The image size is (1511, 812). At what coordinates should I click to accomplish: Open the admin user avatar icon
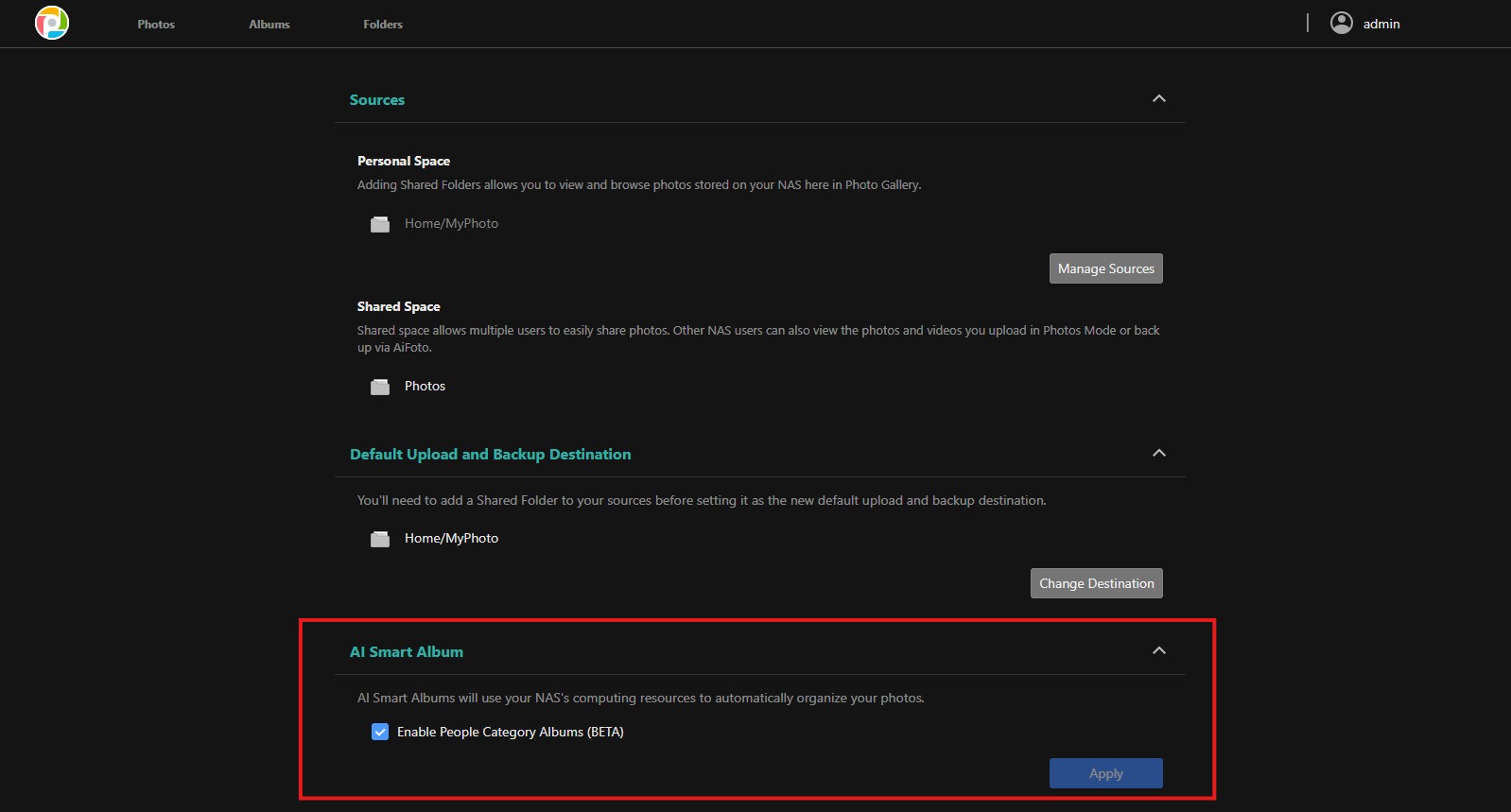[1341, 23]
